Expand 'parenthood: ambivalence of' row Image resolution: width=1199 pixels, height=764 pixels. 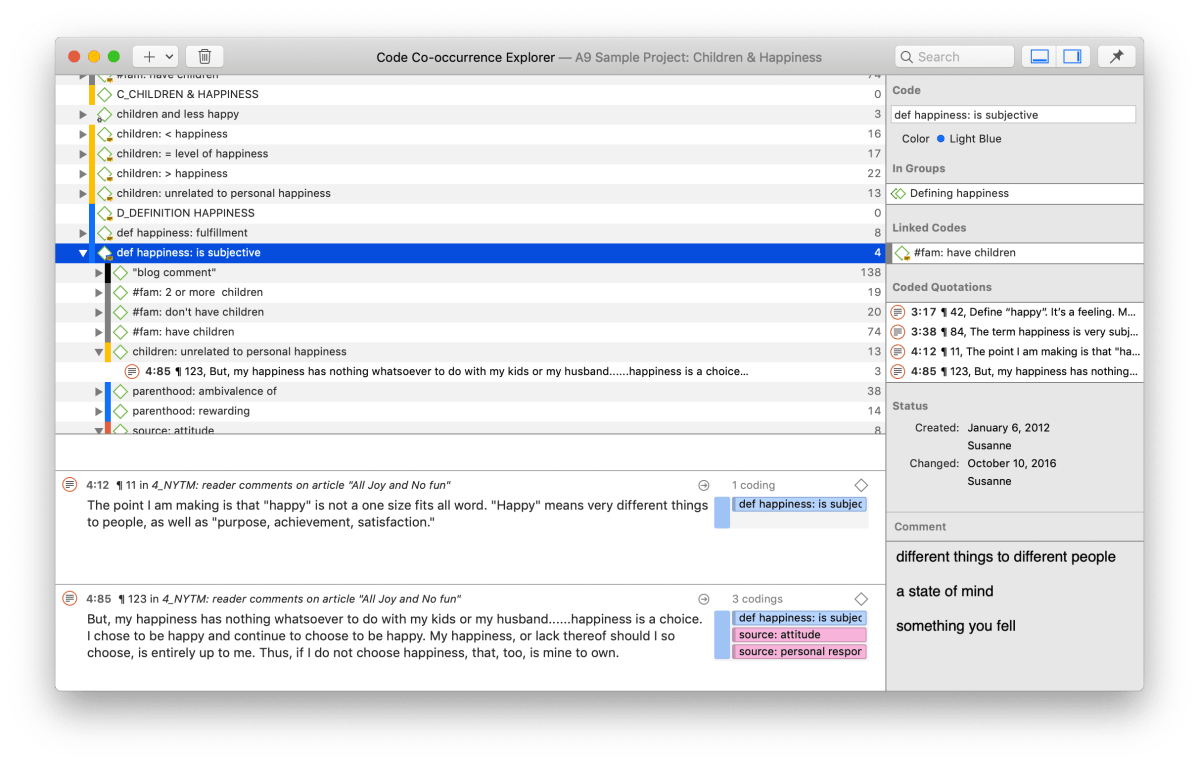click(99, 391)
